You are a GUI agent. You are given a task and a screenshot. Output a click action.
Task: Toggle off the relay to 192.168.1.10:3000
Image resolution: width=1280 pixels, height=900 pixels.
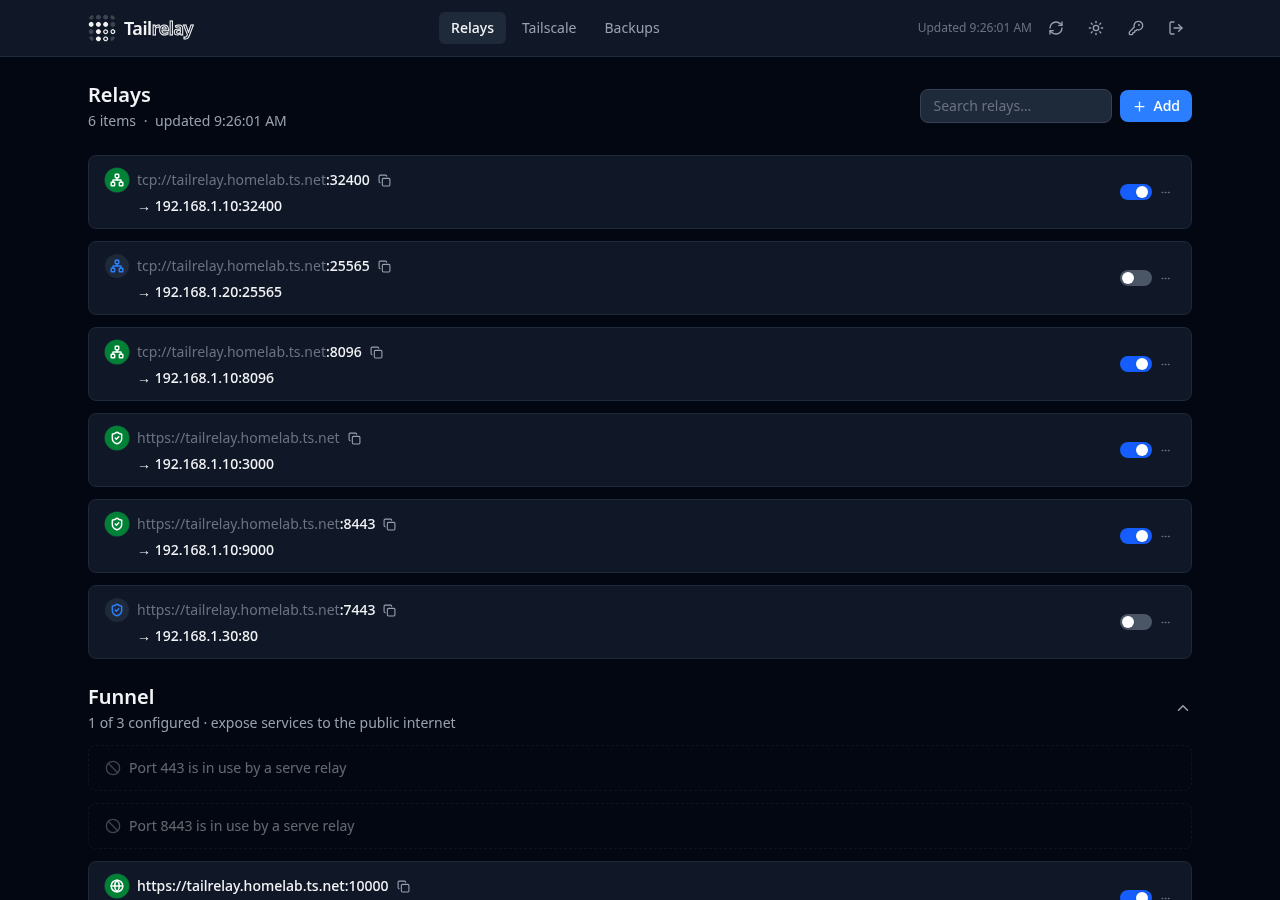click(1136, 450)
